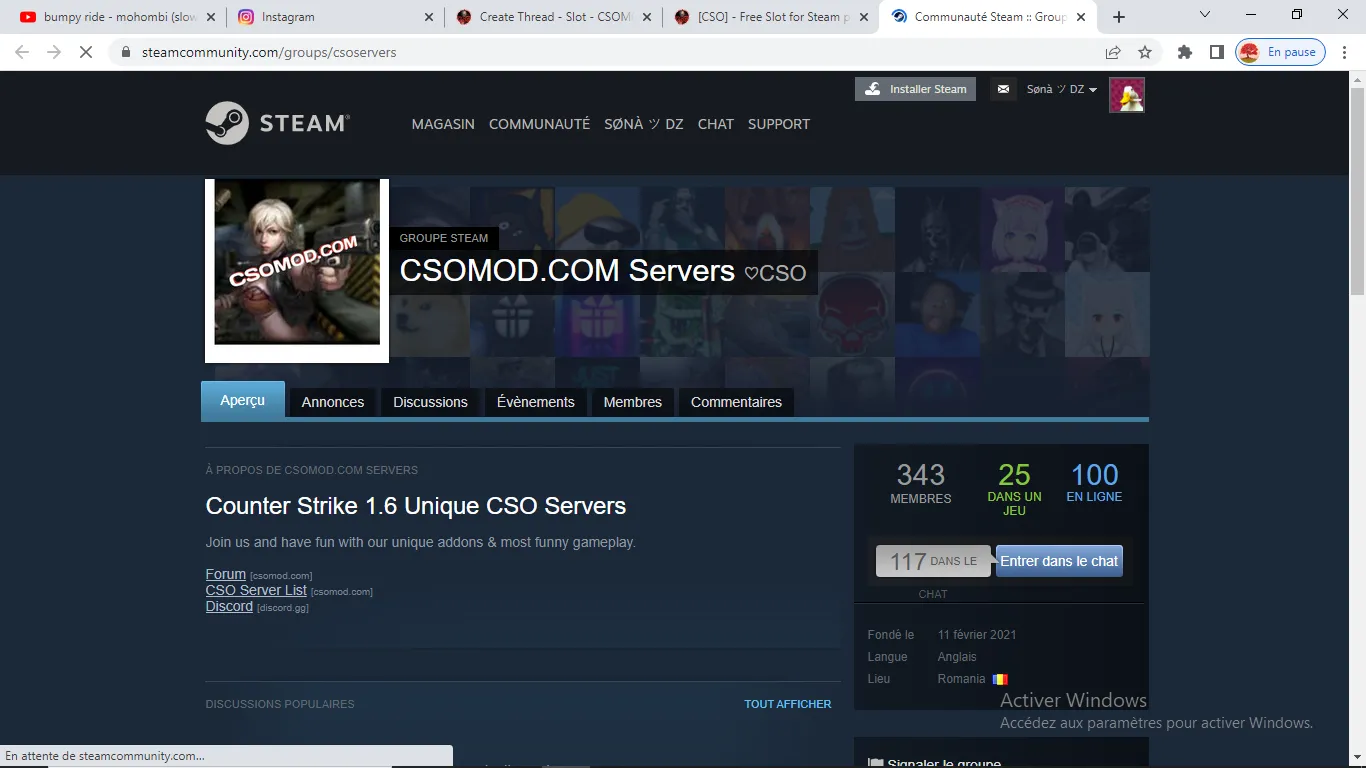This screenshot has height=768, width=1366.
Task: Open the Chrome extensions puzzle icon
Action: (x=1185, y=52)
